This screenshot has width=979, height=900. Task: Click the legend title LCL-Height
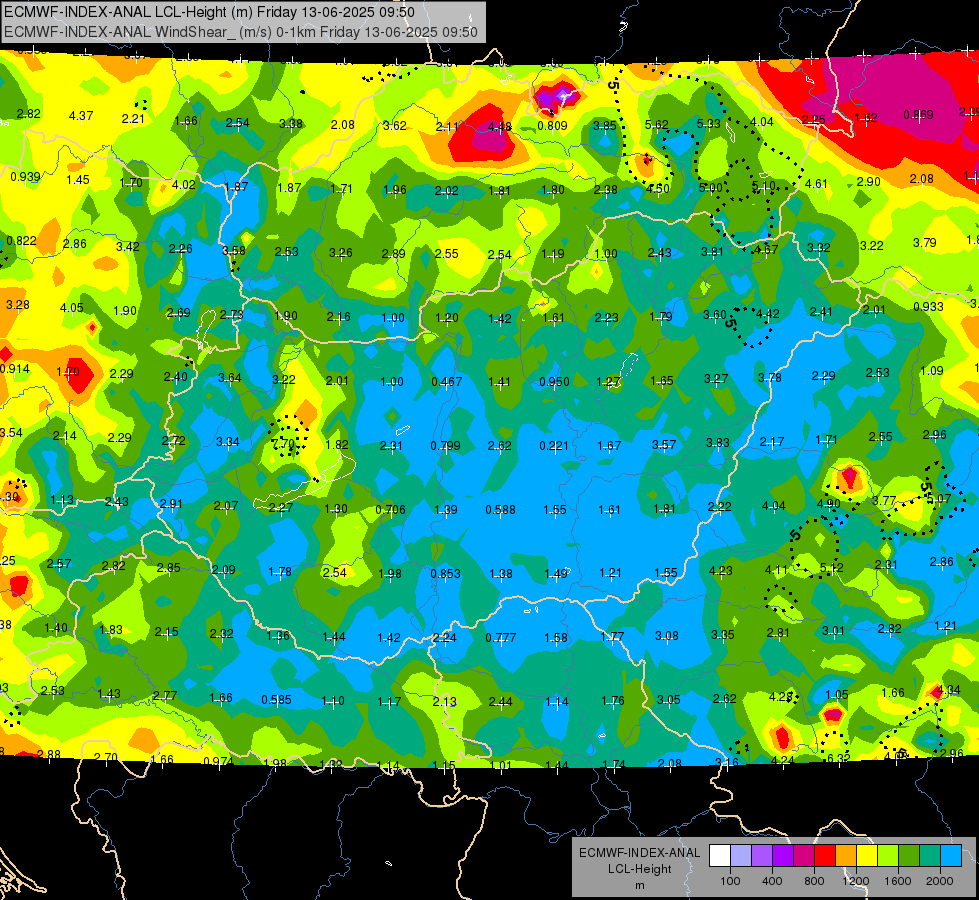coord(639,869)
